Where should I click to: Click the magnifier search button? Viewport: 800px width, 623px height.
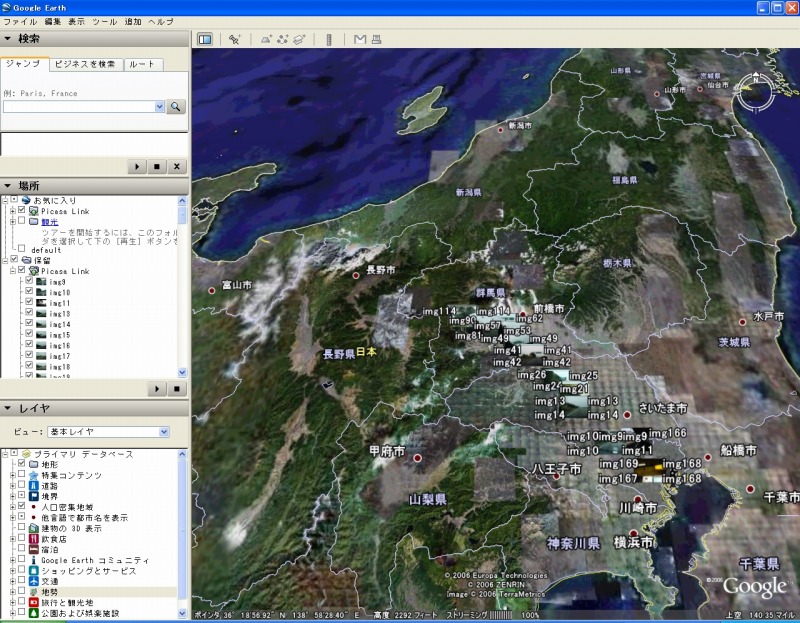click(x=176, y=106)
